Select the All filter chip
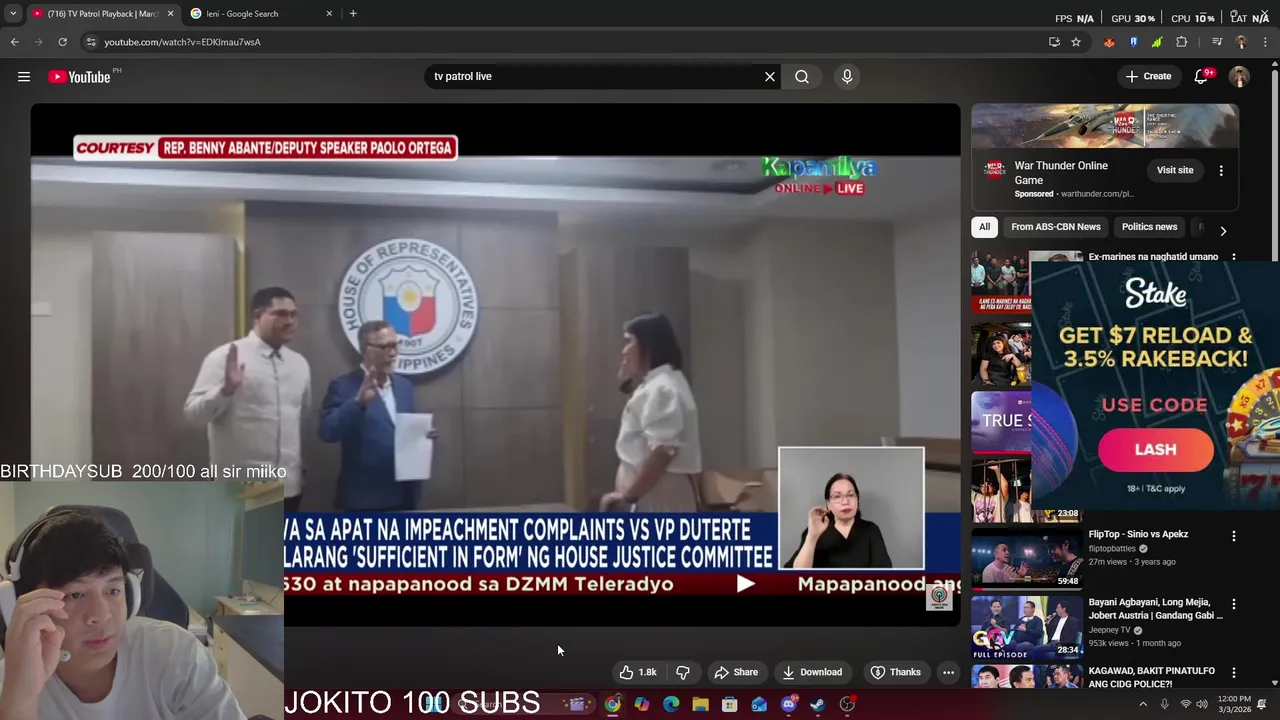Screen dimensions: 1280x720 (984, 227)
